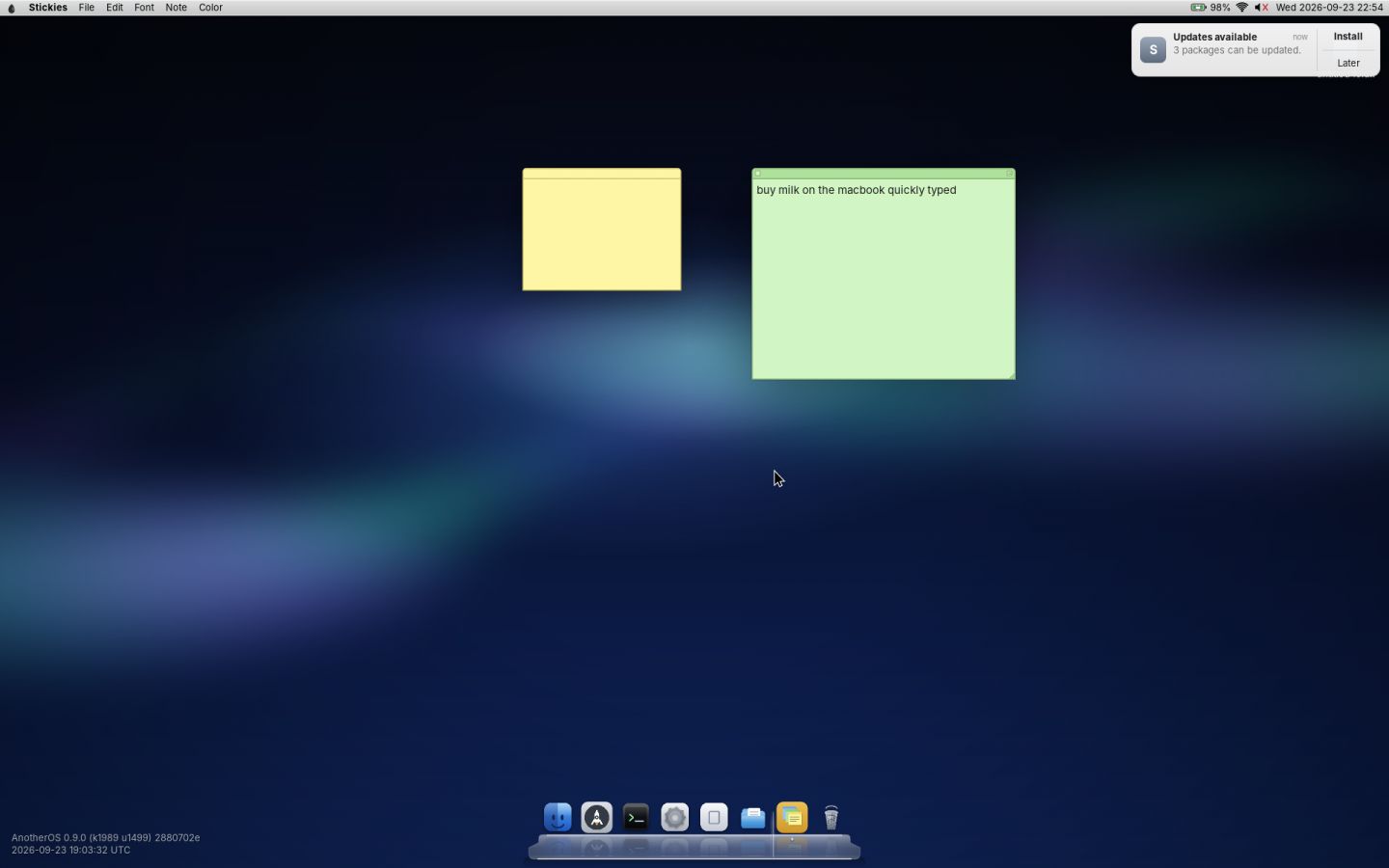Open the Wi-Fi status menu
The width and height of the screenshot is (1389, 868).
click(x=1242, y=7)
